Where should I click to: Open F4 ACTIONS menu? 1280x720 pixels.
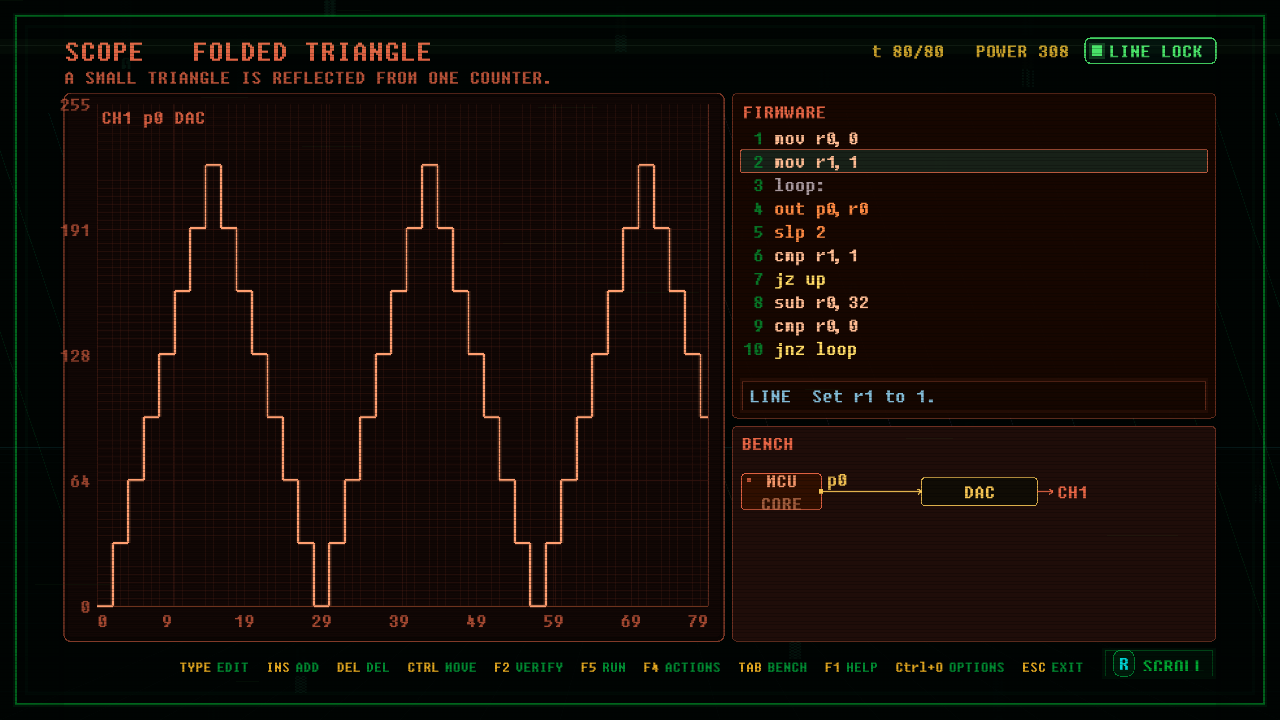coord(682,667)
